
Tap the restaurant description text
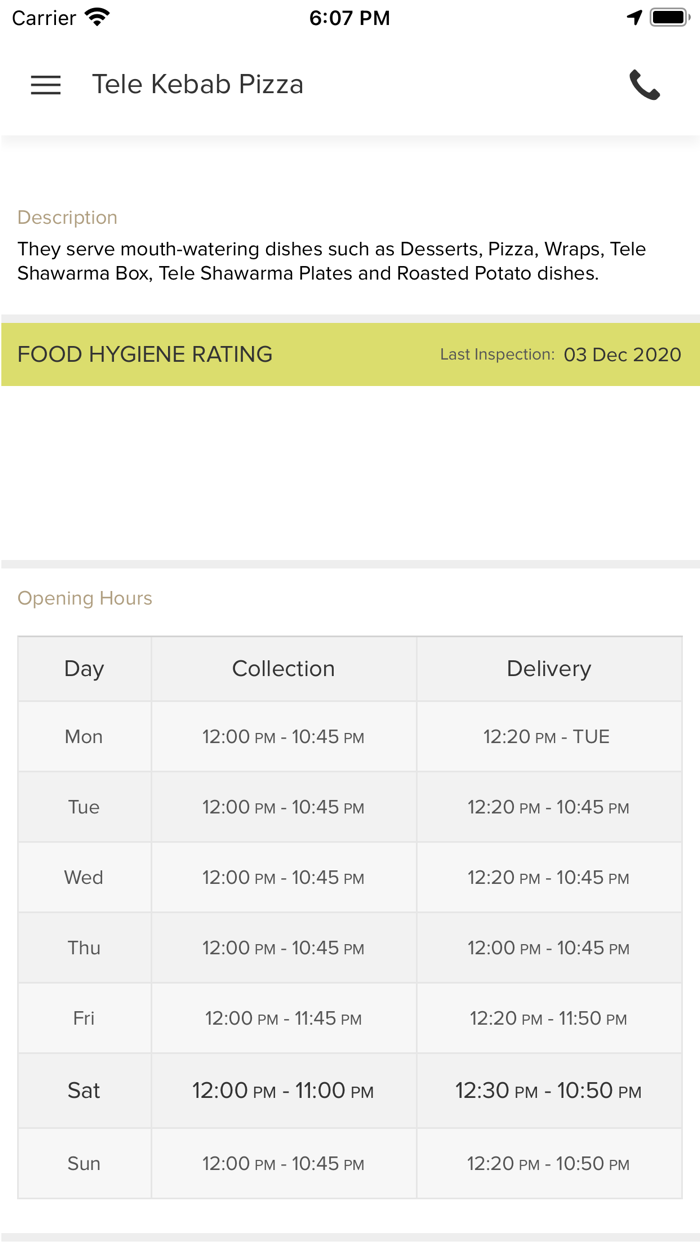[x=331, y=261]
